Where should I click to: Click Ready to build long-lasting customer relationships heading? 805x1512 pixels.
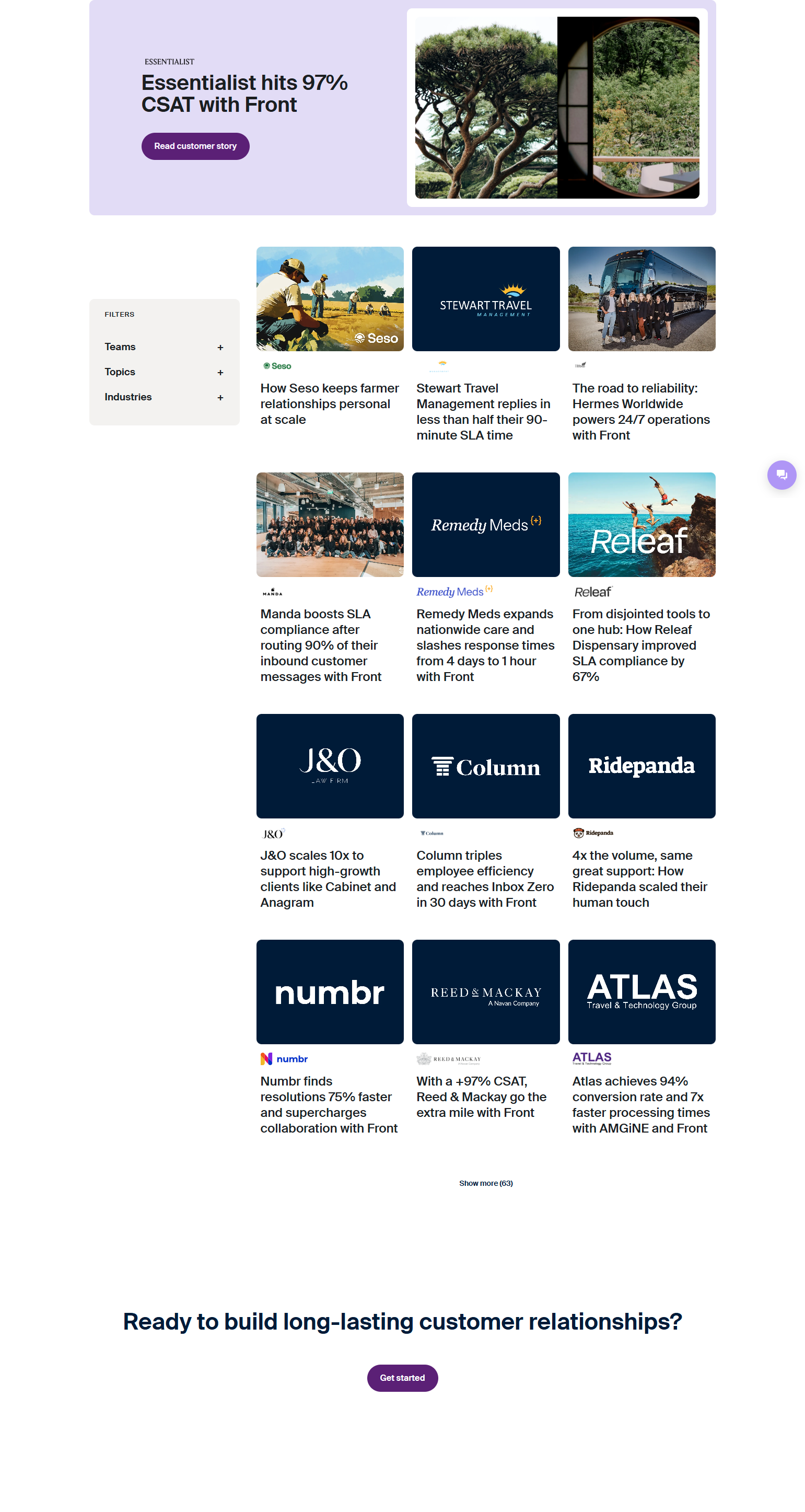(402, 1321)
